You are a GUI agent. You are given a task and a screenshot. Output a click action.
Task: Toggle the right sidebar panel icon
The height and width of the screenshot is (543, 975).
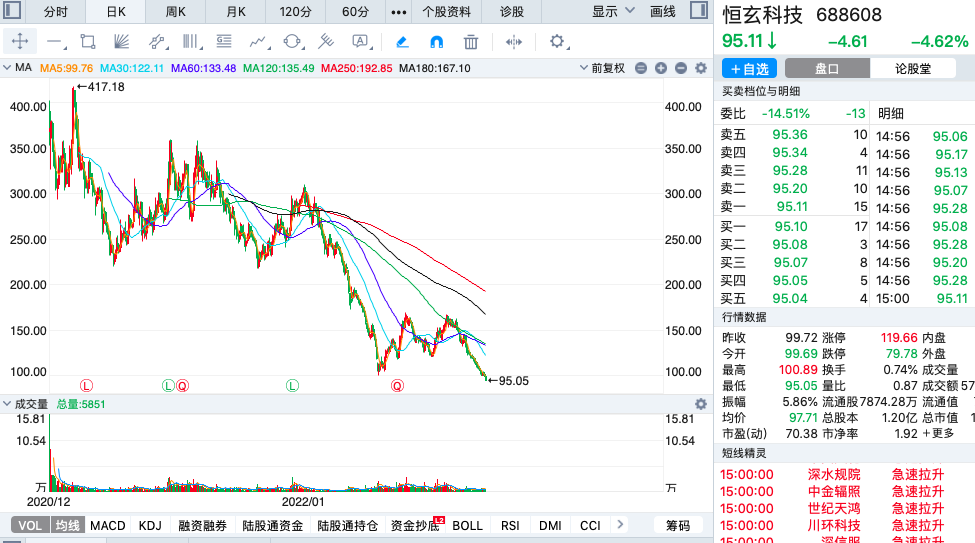coord(699,11)
